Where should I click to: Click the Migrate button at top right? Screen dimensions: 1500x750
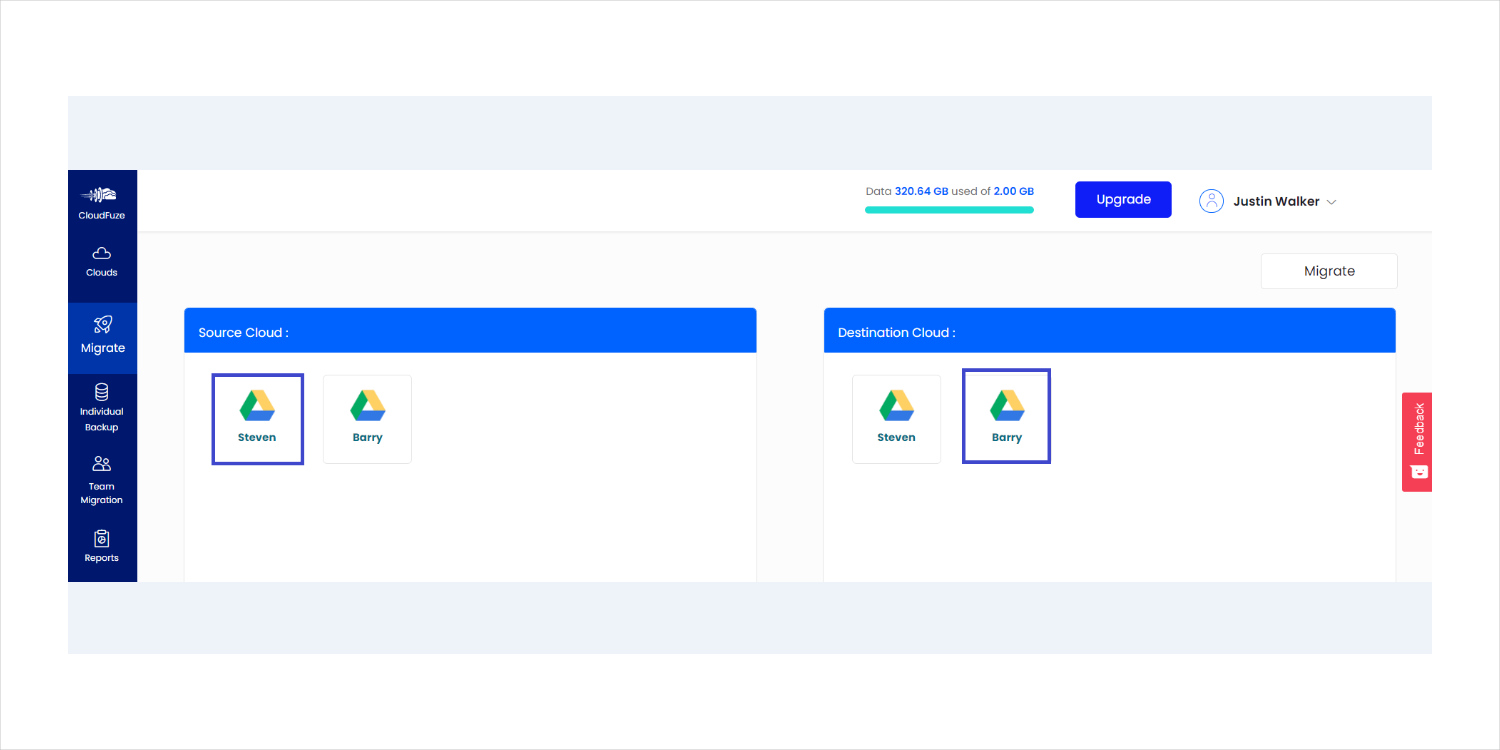pos(1329,271)
